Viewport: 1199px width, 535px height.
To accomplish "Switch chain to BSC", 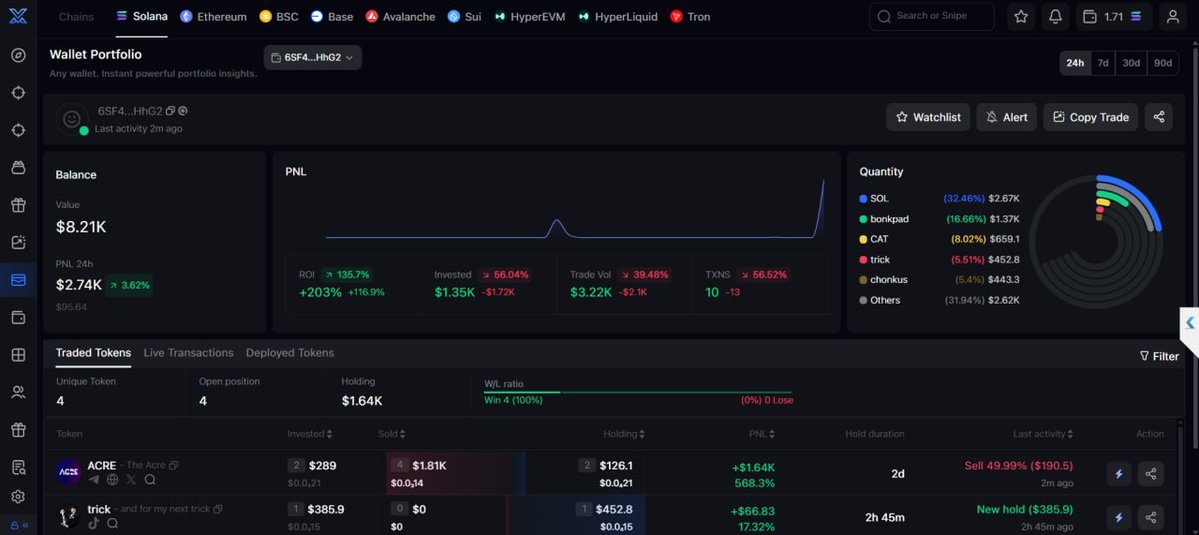I will click(x=279, y=16).
